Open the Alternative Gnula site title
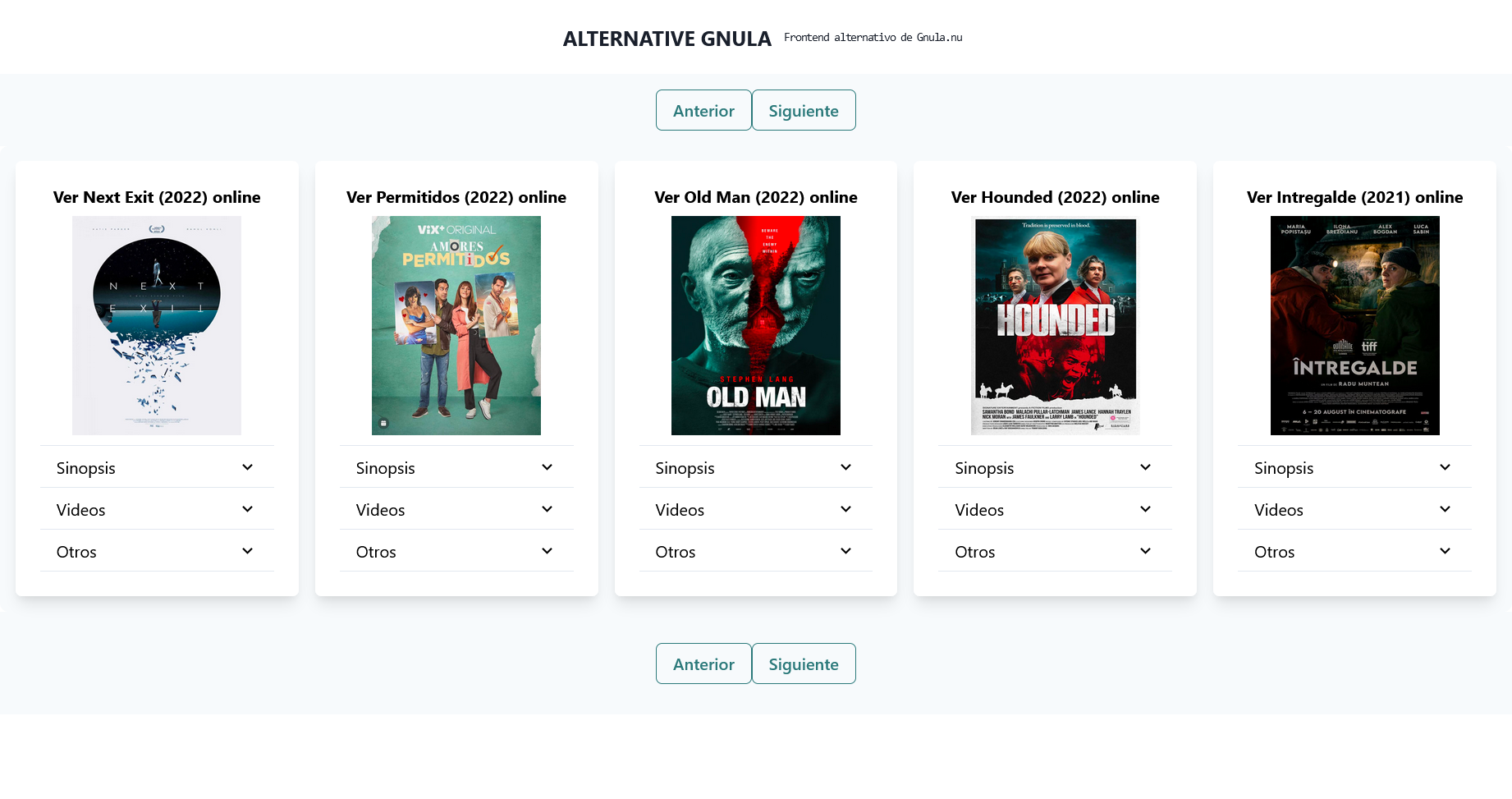 pos(667,39)
